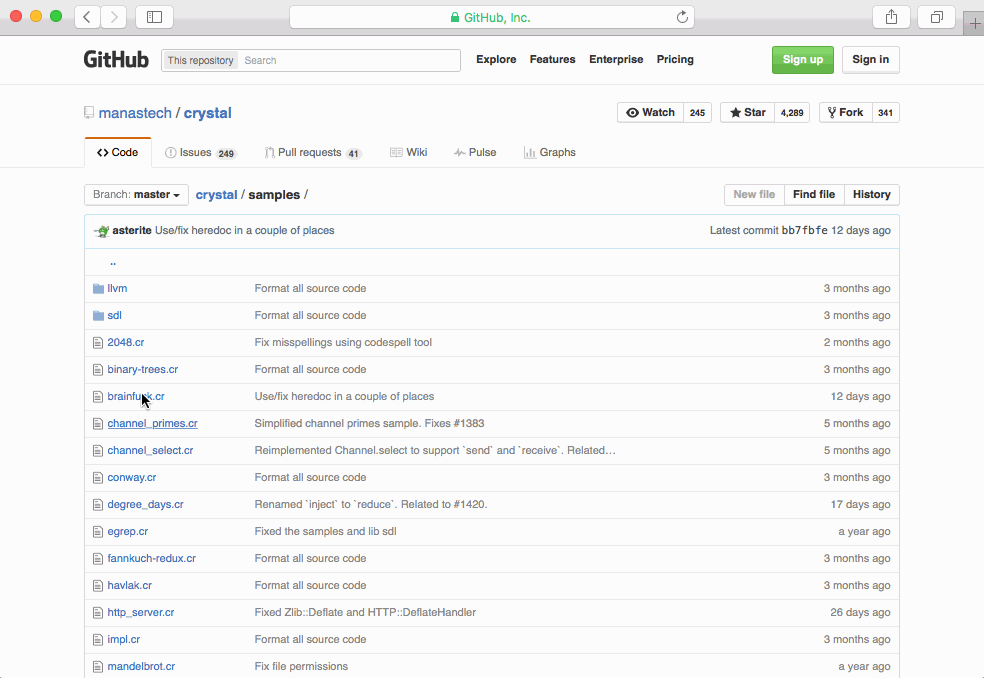Open 'Simplified channel primes sample' commit message
This screenshot has width=984, height=678.
click(369, 424)
